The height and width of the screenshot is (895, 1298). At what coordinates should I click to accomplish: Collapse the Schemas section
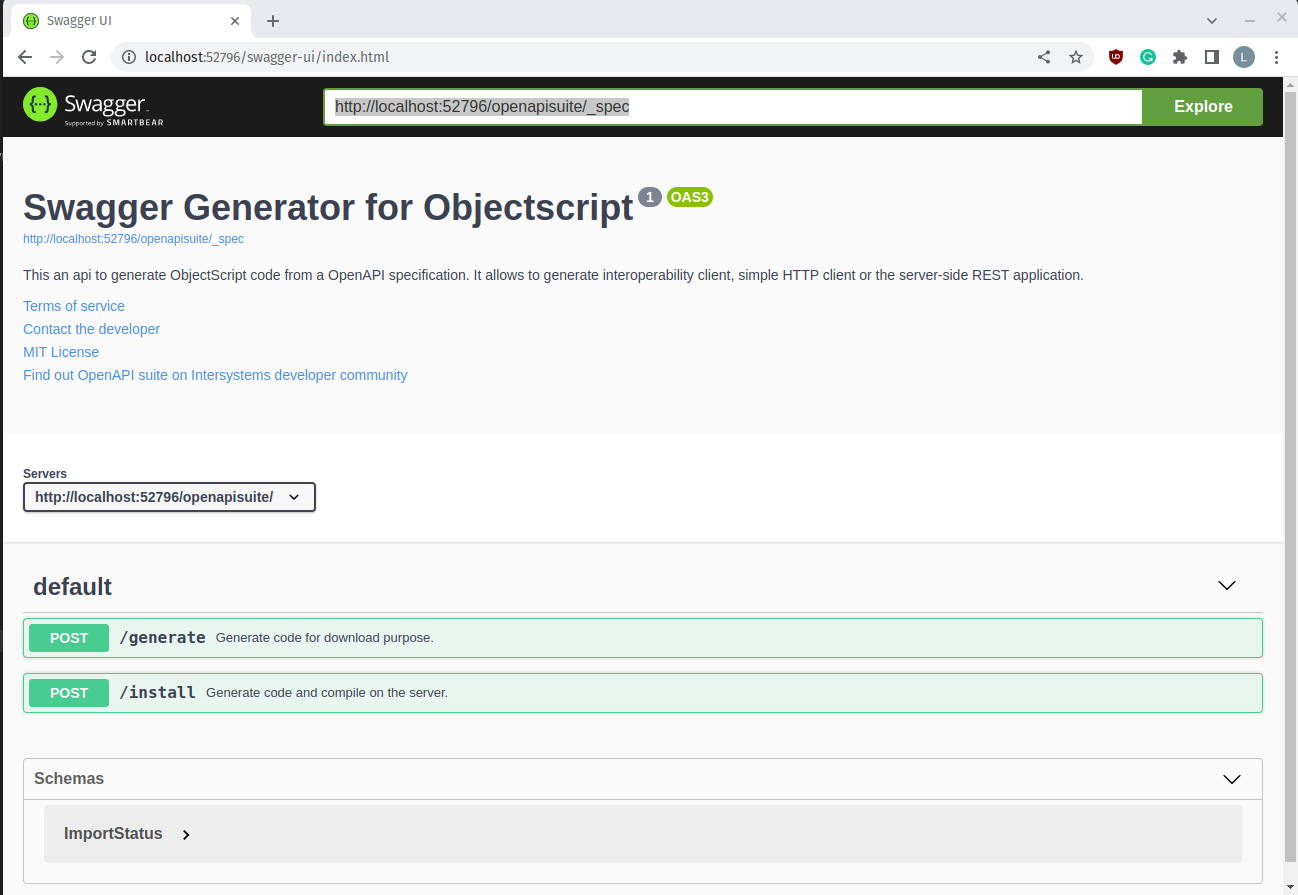[x=1232, y=779]
